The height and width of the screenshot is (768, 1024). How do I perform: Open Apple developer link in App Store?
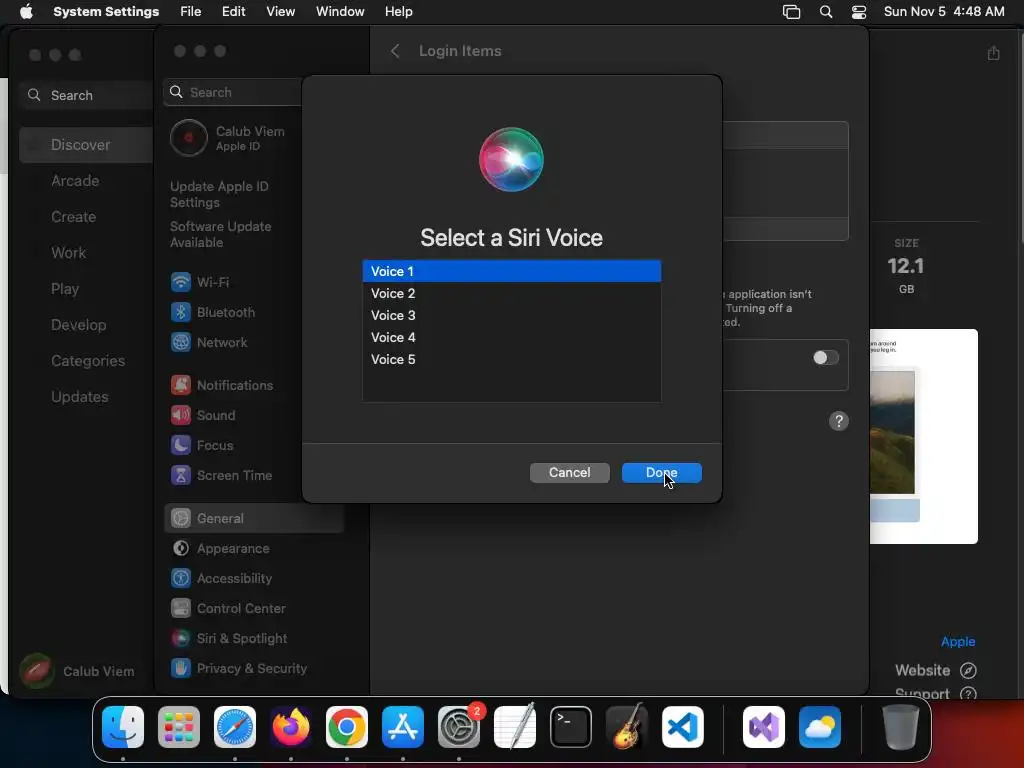pyautogui.click(x=958, y=642)
